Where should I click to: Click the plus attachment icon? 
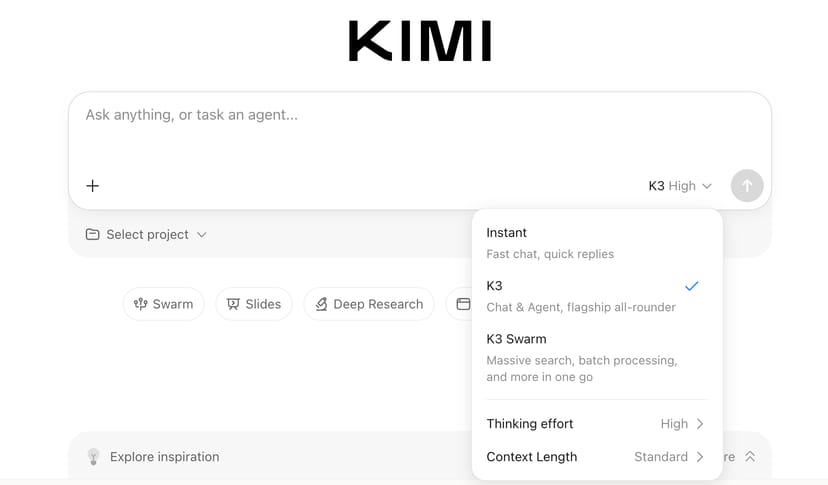pos(92,186)
